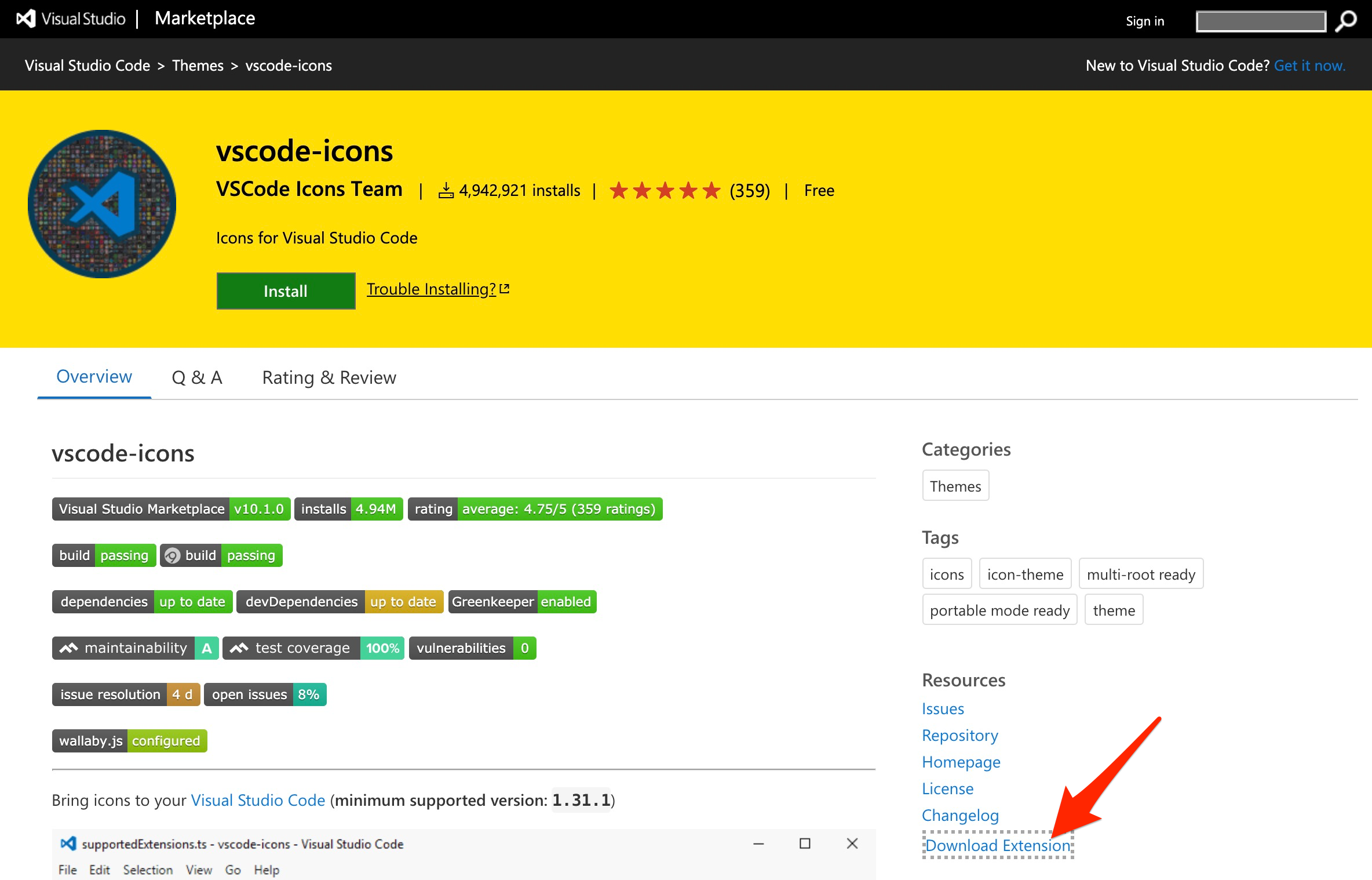This screenshot has width=1372, height=880.
Task: Click the vscode-icons extension logo
Action: coord(102,204)
